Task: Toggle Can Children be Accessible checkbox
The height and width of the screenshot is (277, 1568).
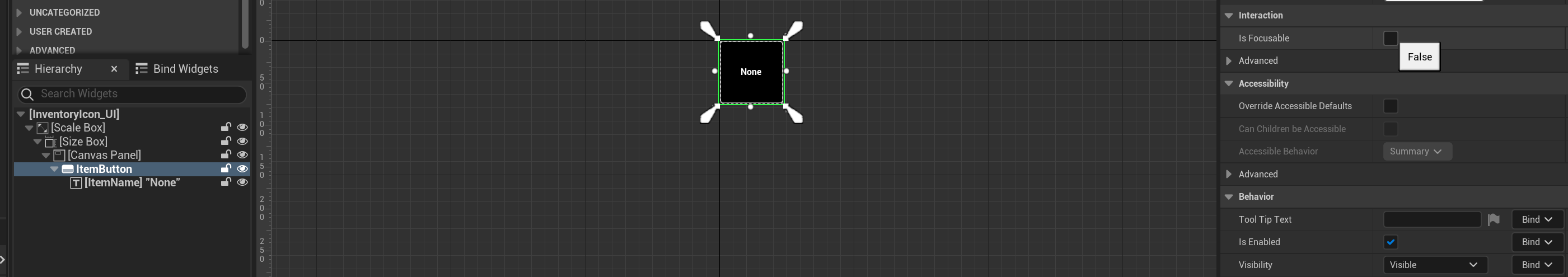Action: pyautogui.click(x=1390, y=129)
